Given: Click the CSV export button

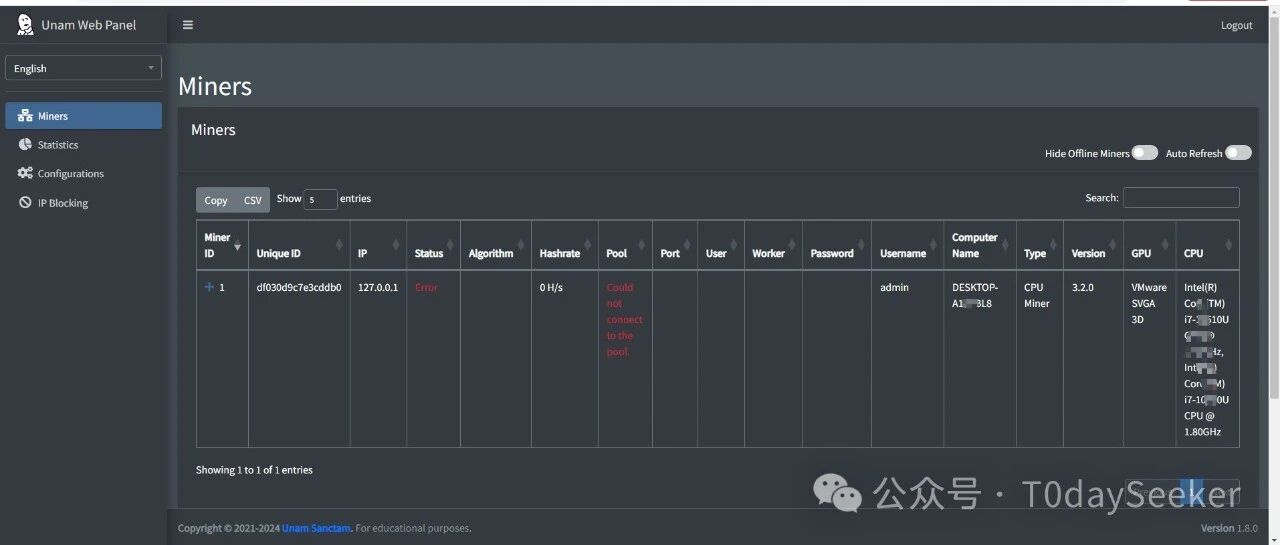Looking at the screenshot, I should 253,200.
